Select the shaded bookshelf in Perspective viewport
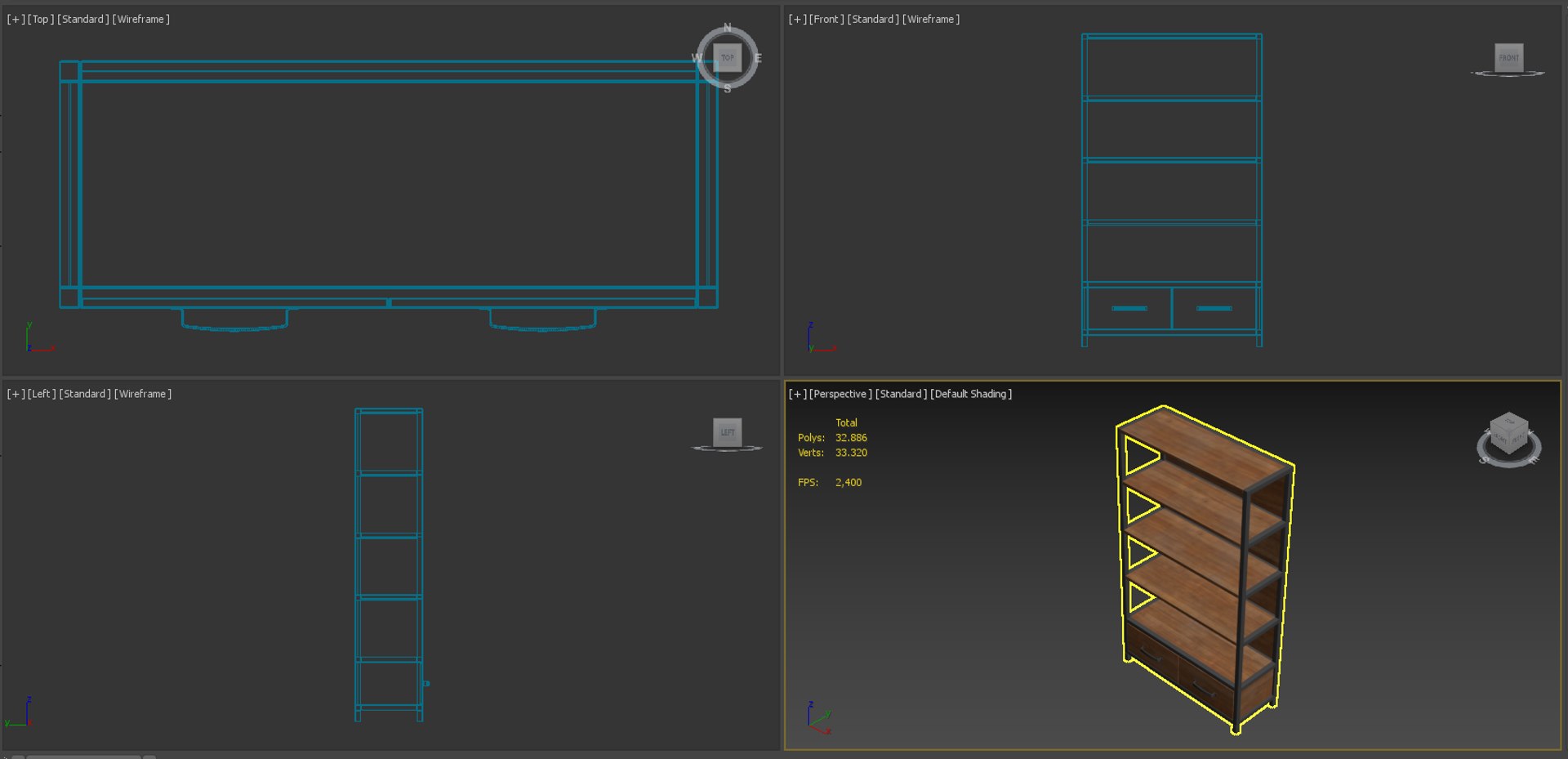 pyautogui.click(x=1205, y=569)
